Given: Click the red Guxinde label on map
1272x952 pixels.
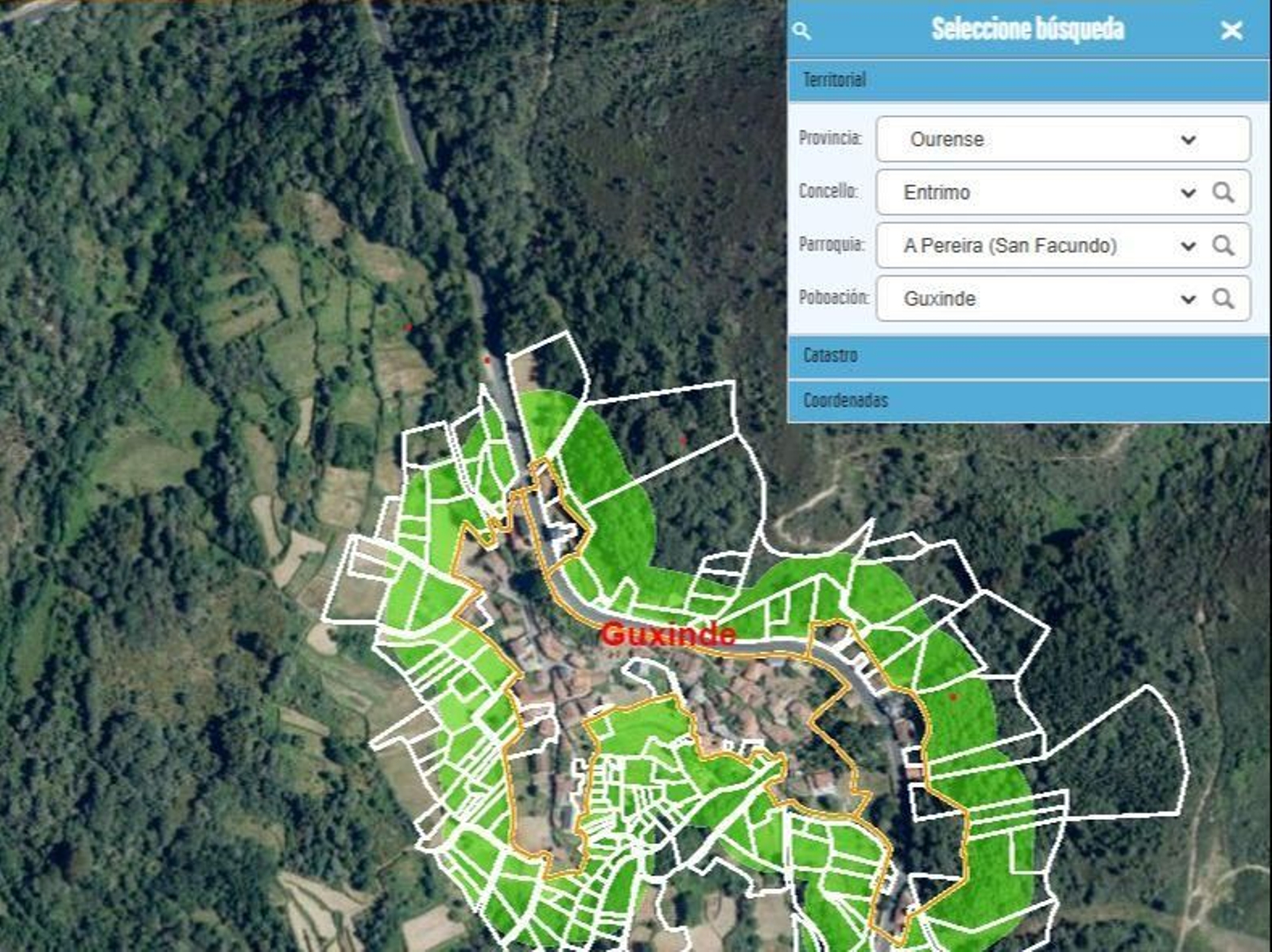Looking at the screenshot, I should click(x=668, y=634).
